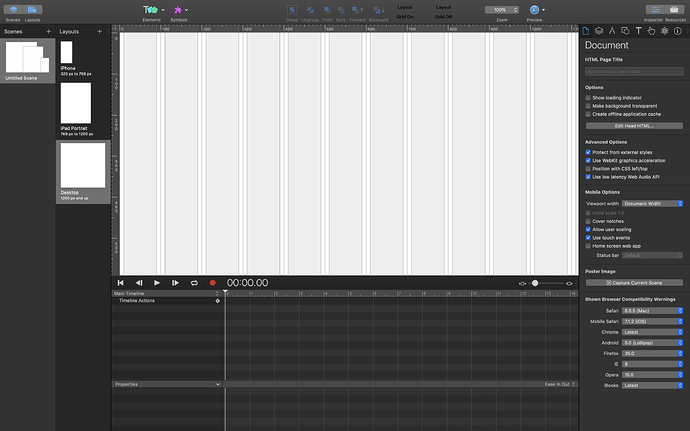
Task: Uncheck Protect from external styles
Action: (x=588, y=152)
